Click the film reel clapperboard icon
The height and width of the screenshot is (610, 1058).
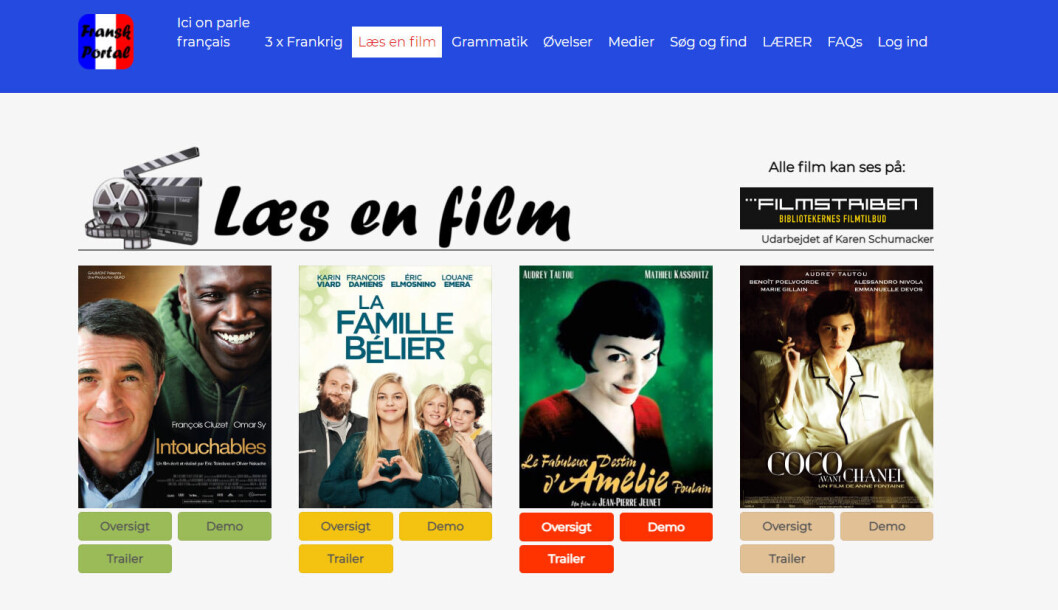[144, 198]
